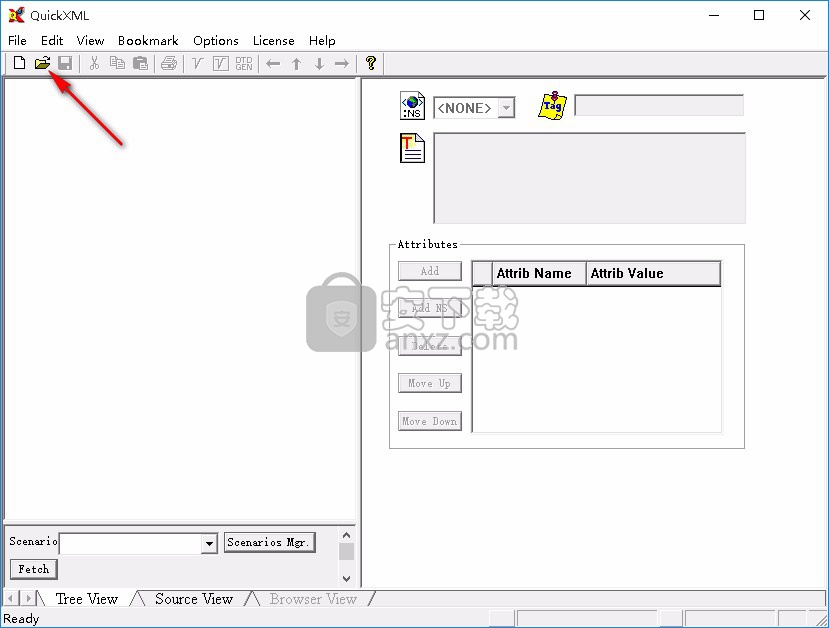Switch to the Source View tab
This screenshot has height=628, width=829.
point(194,599)
